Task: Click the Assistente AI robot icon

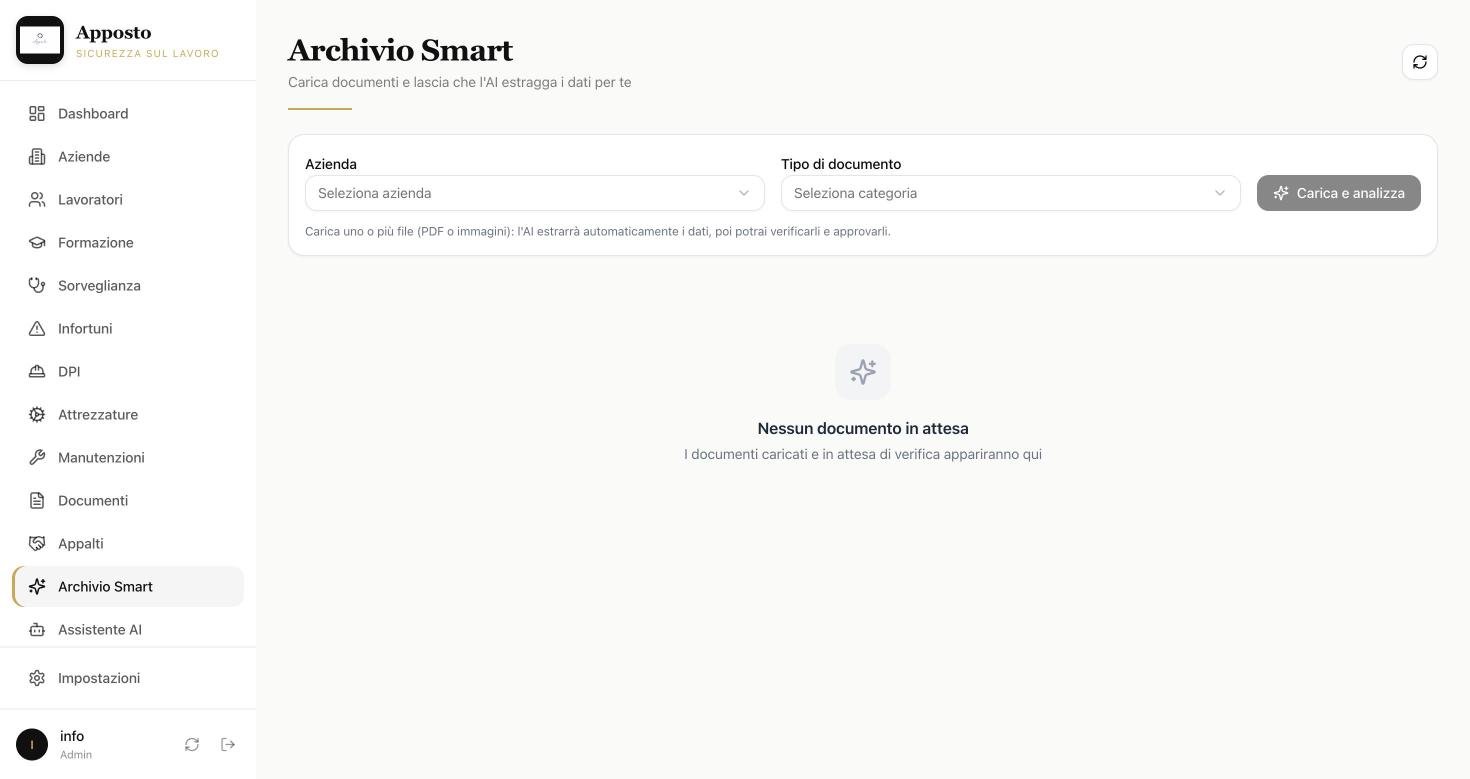Action: point(37,630)
